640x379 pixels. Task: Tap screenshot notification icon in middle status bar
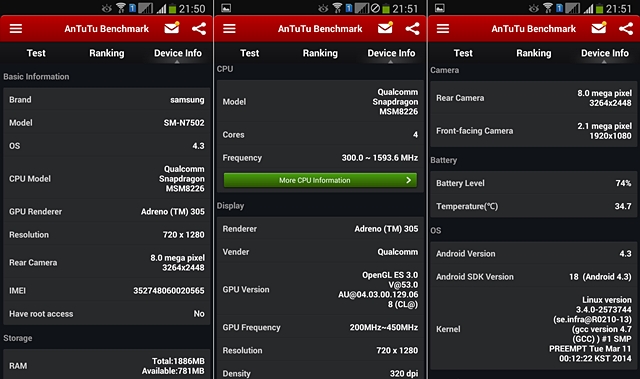coord(226,8)
